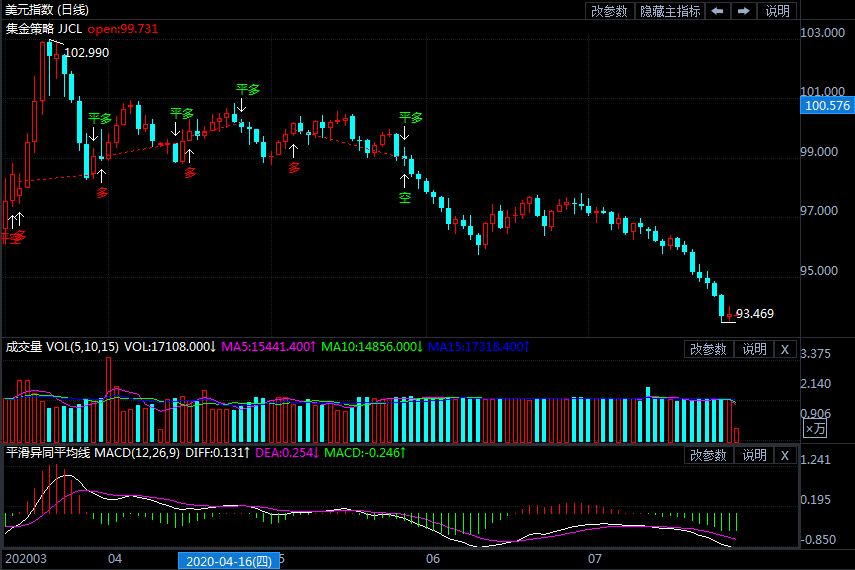The image size is (855, 570).
Task: Click the 美元指数 (日线) chart title
Action: point(46,10)
